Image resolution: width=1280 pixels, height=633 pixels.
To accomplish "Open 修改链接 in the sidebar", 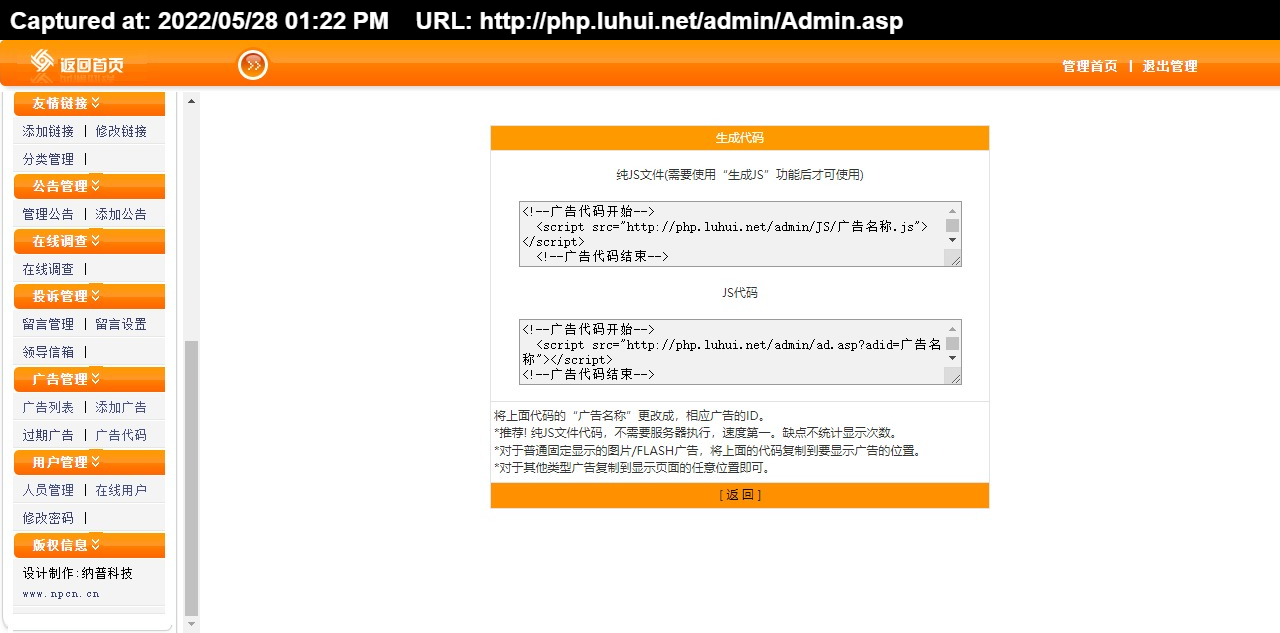I will (121, 131).
